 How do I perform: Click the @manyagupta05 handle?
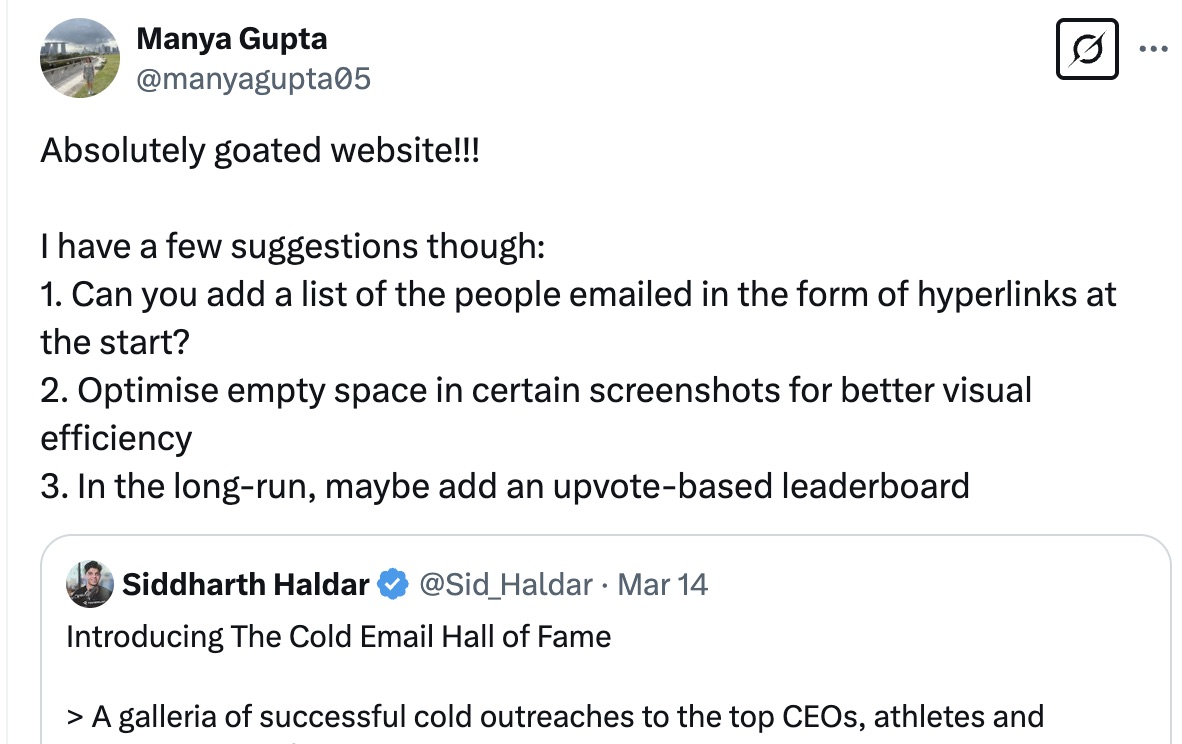click(x=253, y=78)
